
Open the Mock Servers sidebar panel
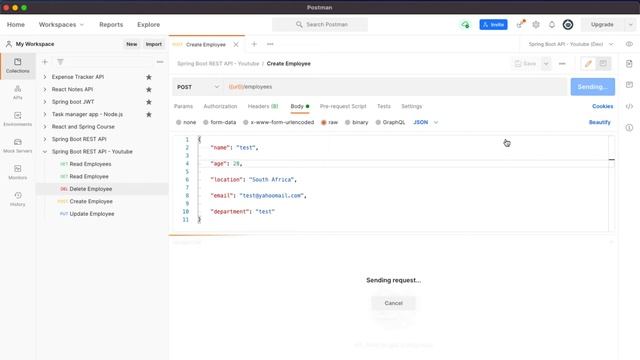pyautogui.click(x=18, y=146)
